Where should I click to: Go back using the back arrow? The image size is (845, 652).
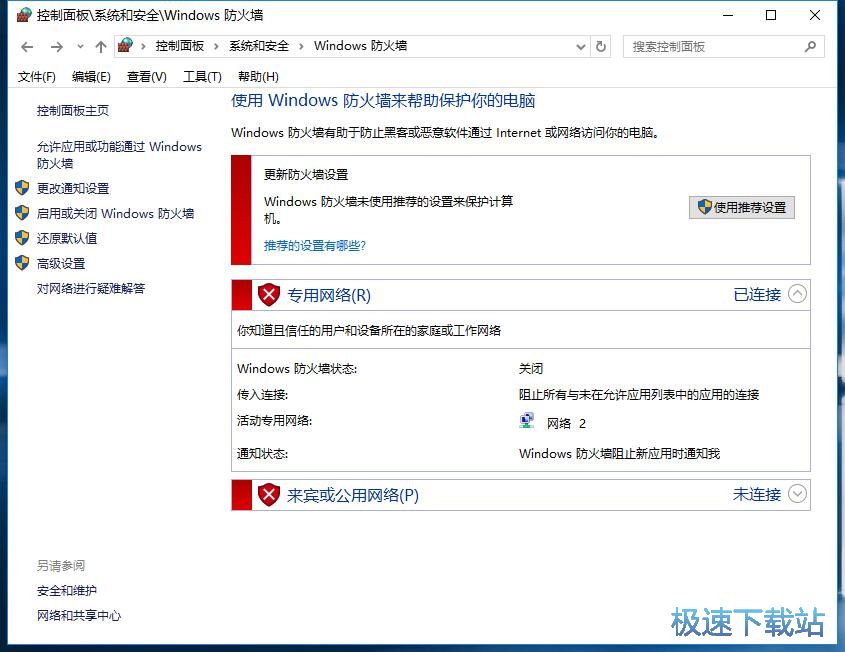coord(27,47)
